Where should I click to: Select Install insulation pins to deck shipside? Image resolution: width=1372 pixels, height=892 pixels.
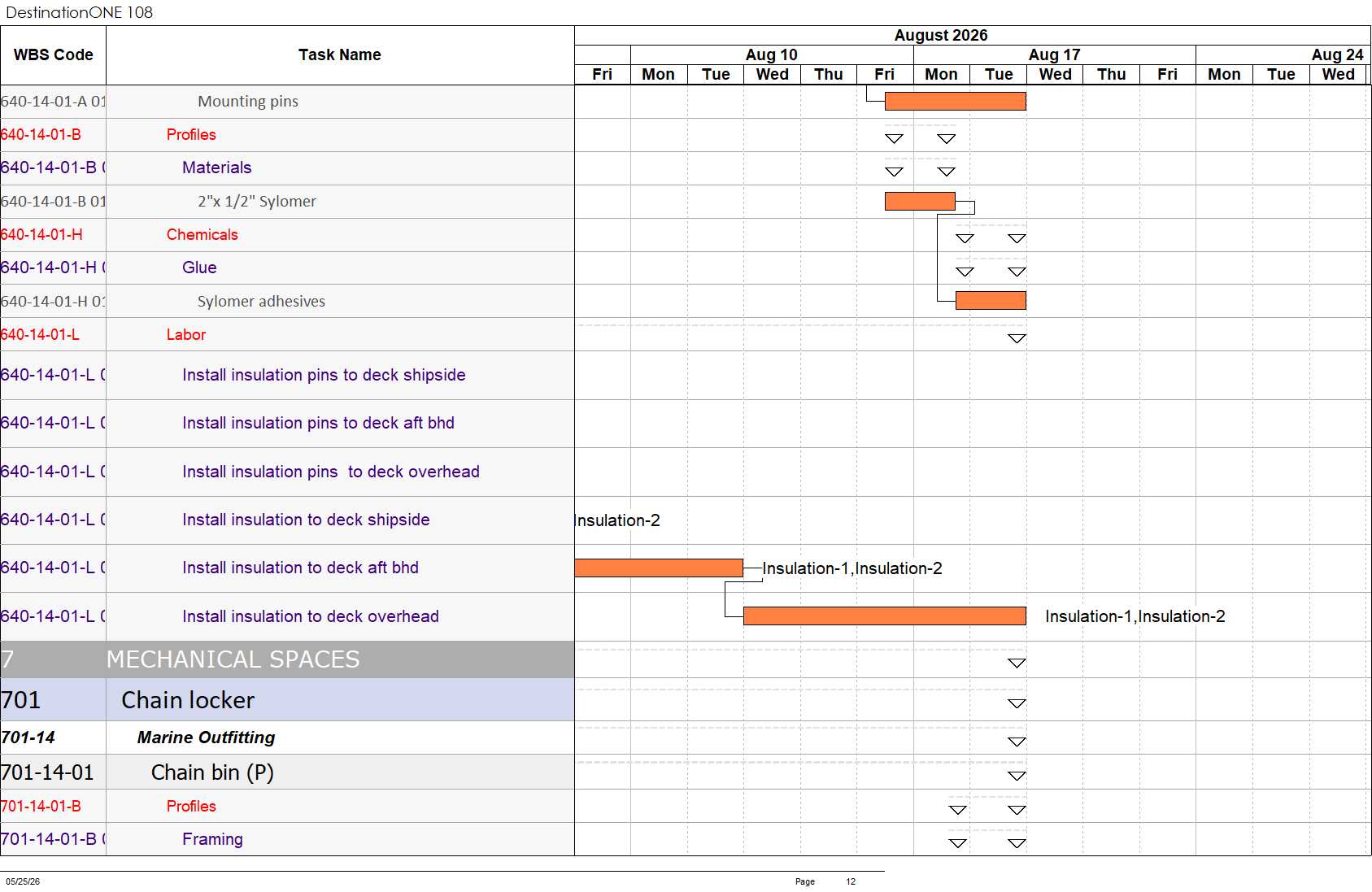point(324,375)
